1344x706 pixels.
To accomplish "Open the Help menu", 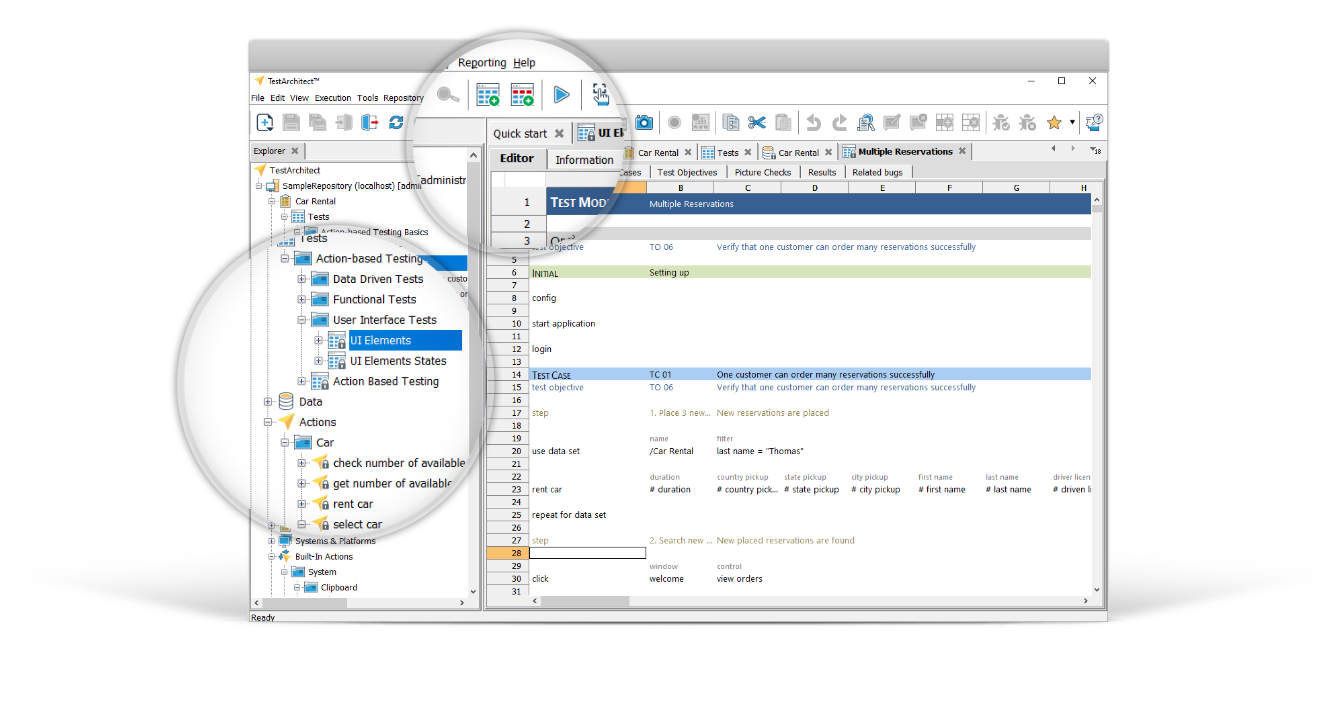I will click(x=525, y=63).
